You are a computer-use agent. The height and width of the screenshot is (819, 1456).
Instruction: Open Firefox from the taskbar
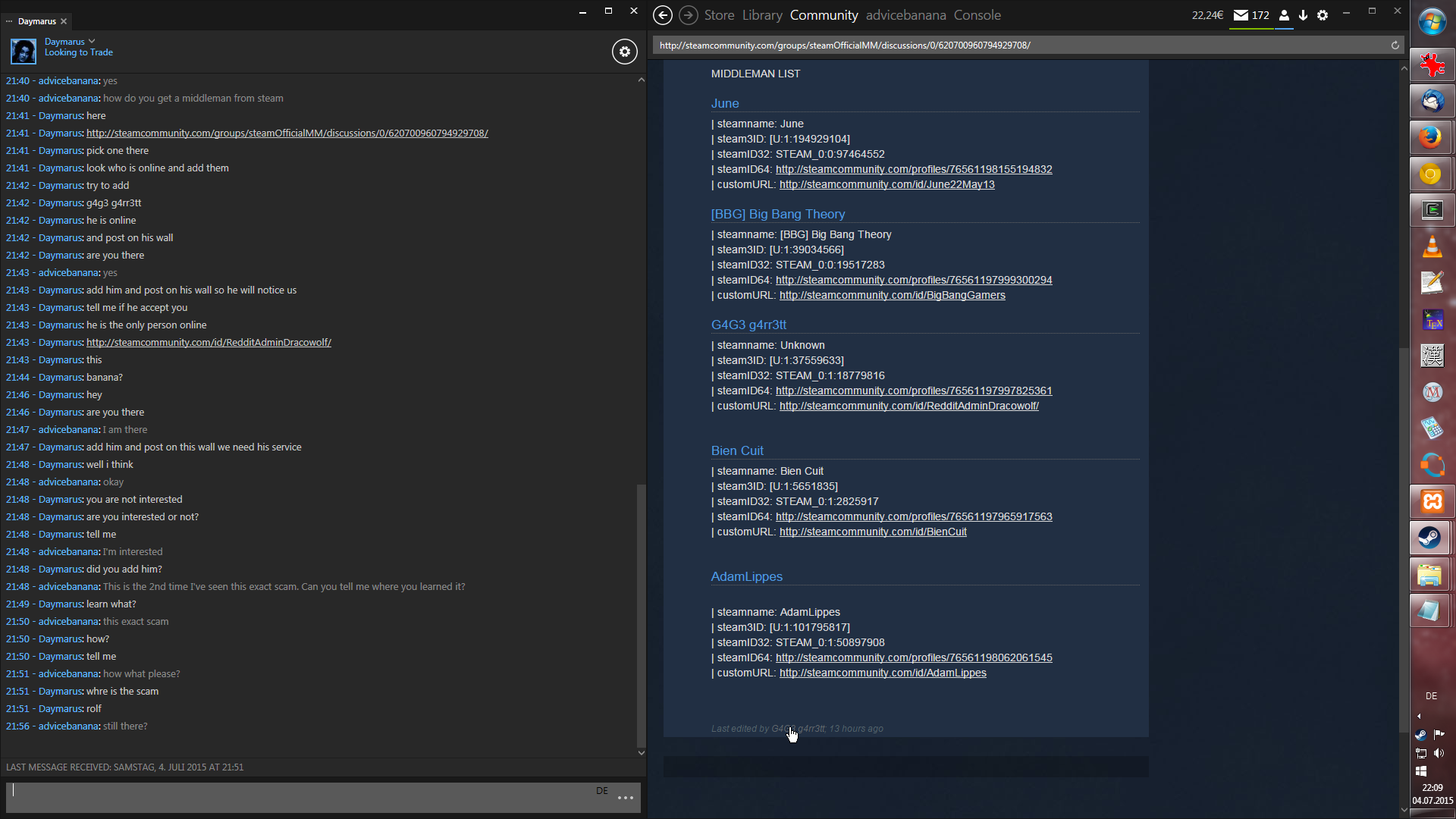coord(1431,137)
